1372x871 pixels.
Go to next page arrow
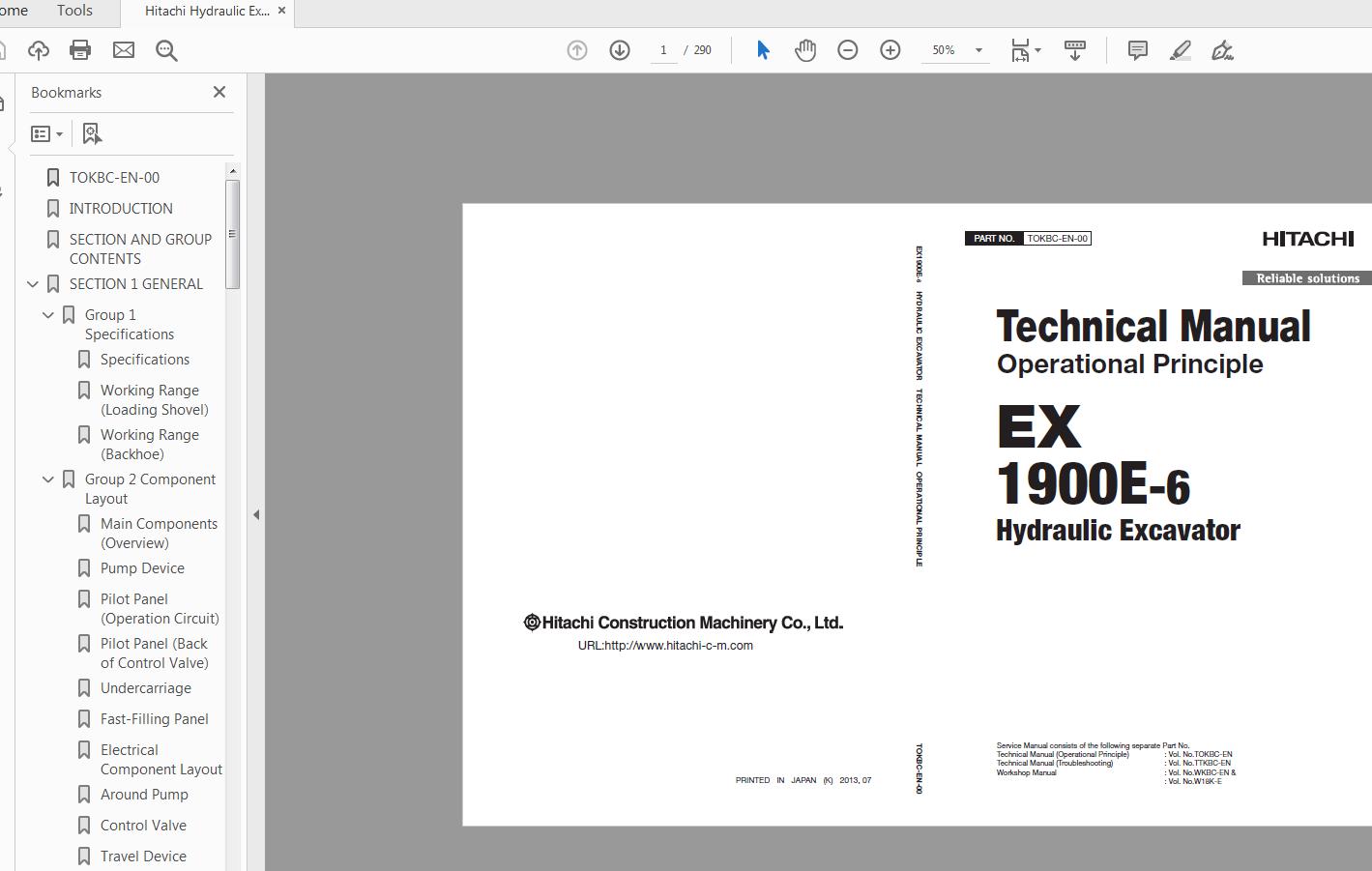(x=620, y=50)
